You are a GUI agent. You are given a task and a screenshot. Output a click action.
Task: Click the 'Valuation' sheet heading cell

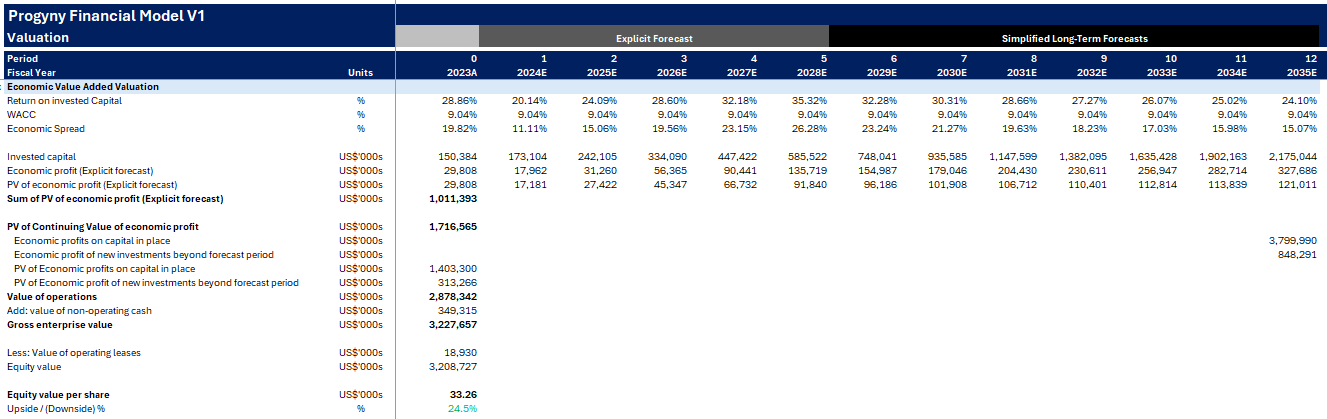(x=38, y=37)
